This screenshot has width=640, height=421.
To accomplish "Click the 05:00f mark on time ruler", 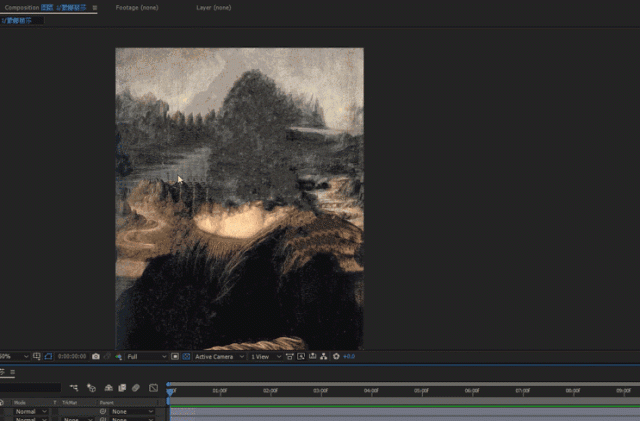I will [x=421, y=391].
